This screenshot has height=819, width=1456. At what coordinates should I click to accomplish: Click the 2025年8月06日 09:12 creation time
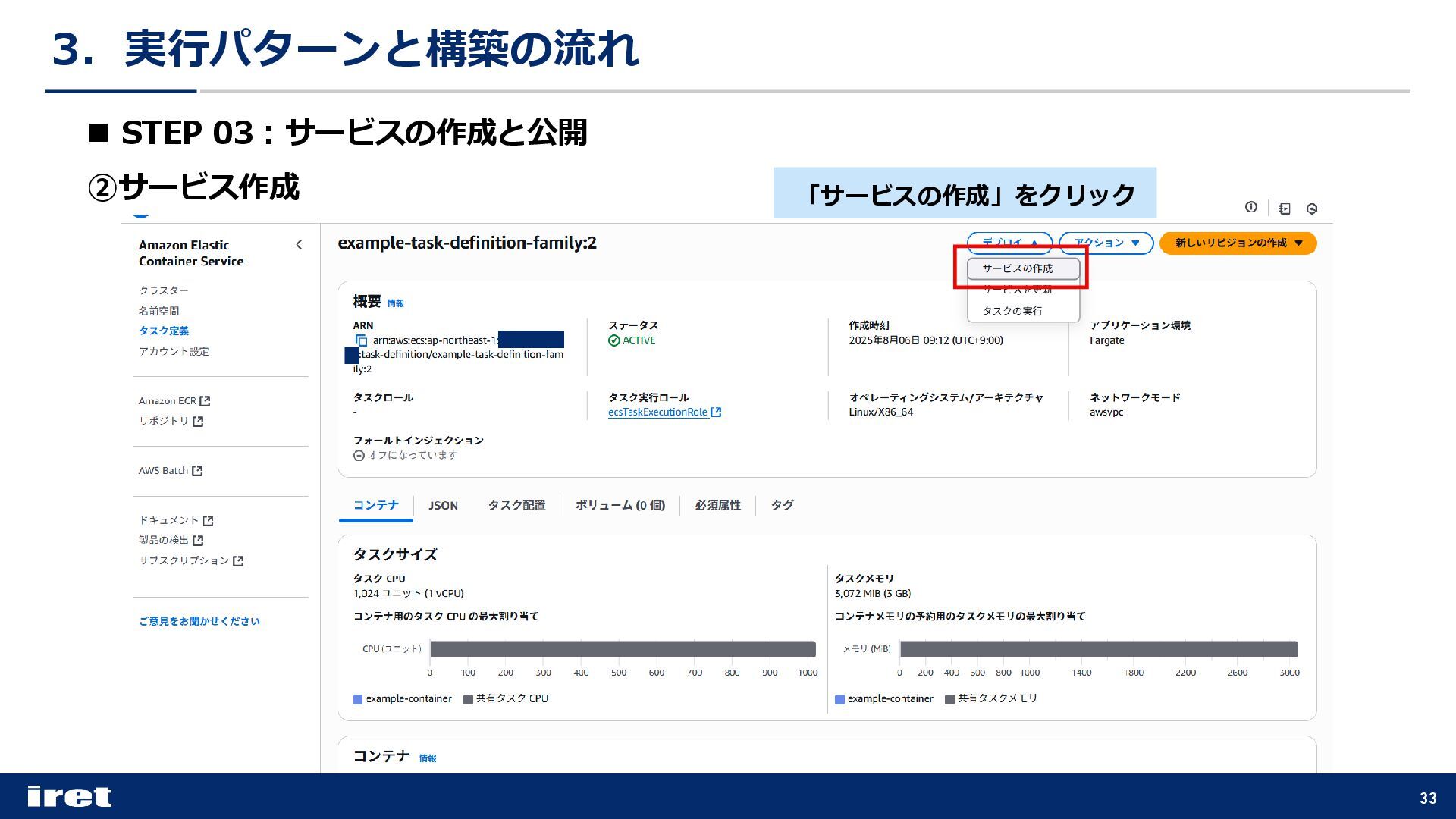(926, 340)
